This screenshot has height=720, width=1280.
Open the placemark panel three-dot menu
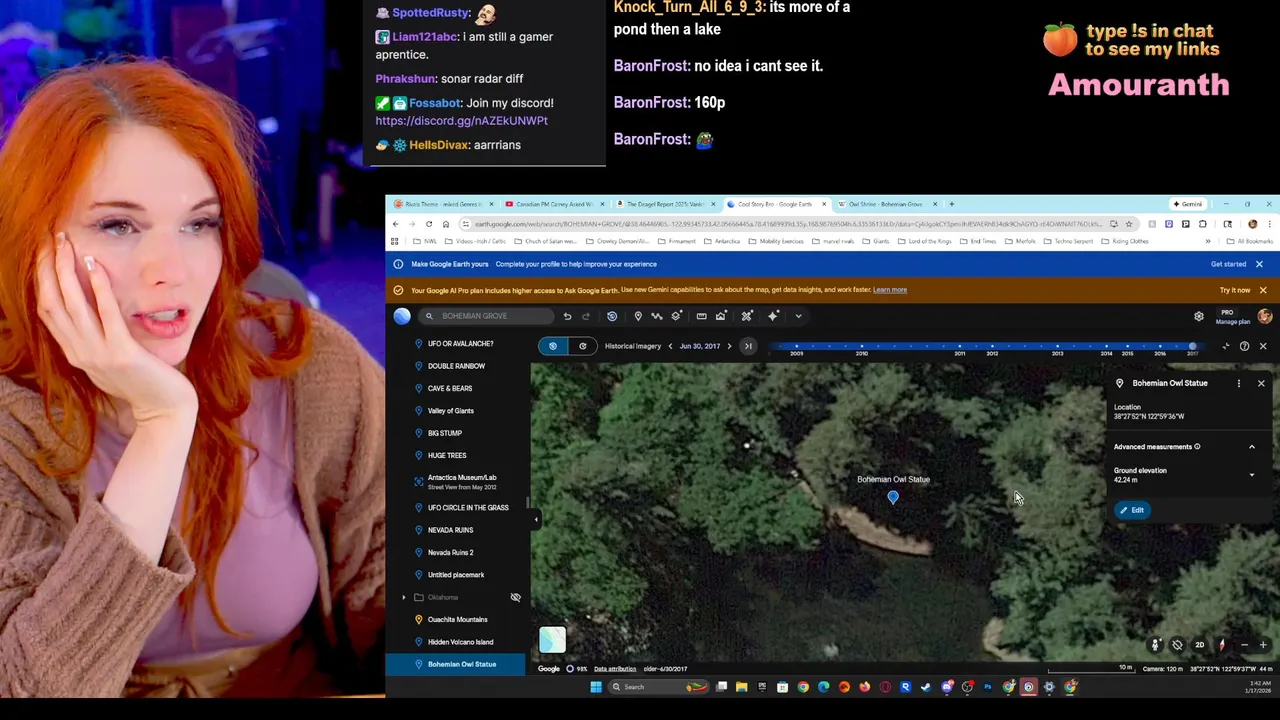point(1238,383)
